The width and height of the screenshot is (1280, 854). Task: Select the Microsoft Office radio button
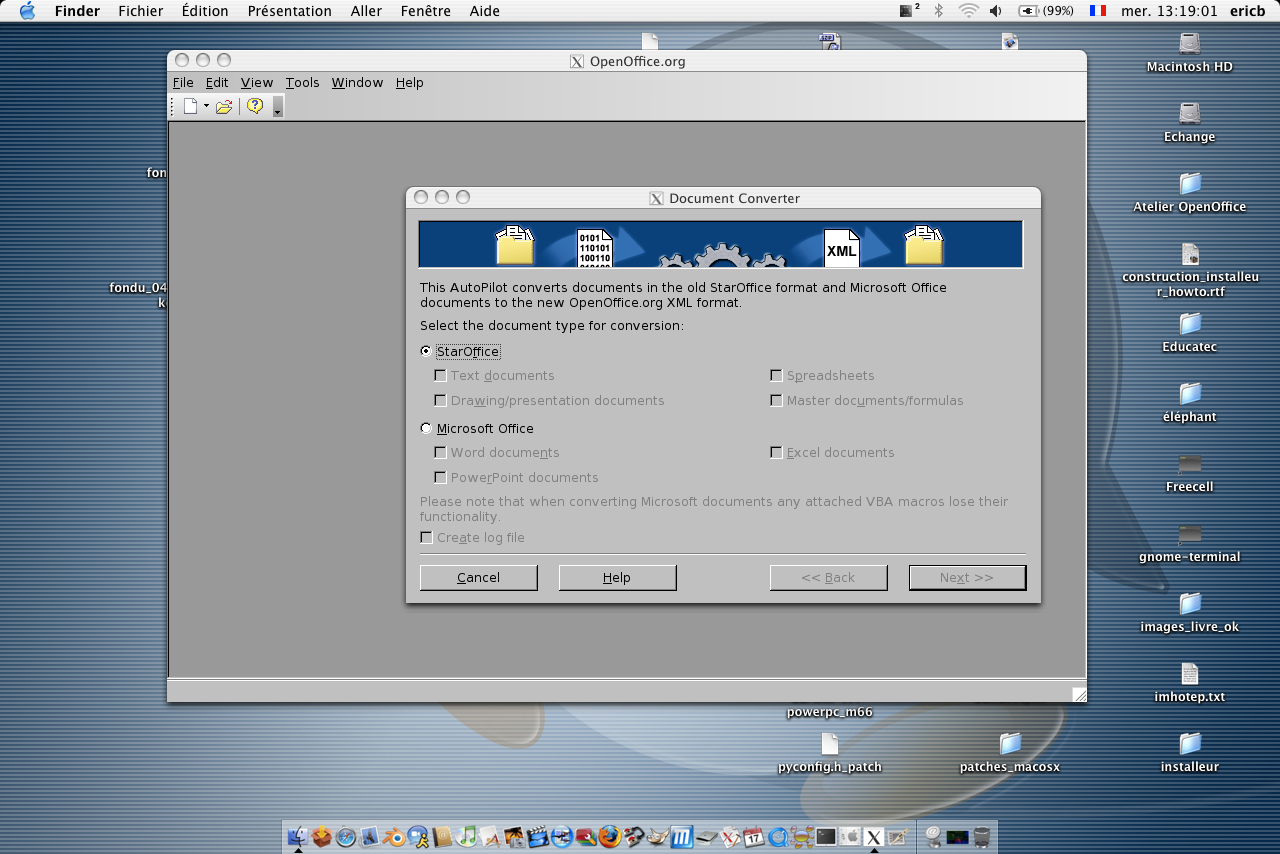click(x=426, y=428)
